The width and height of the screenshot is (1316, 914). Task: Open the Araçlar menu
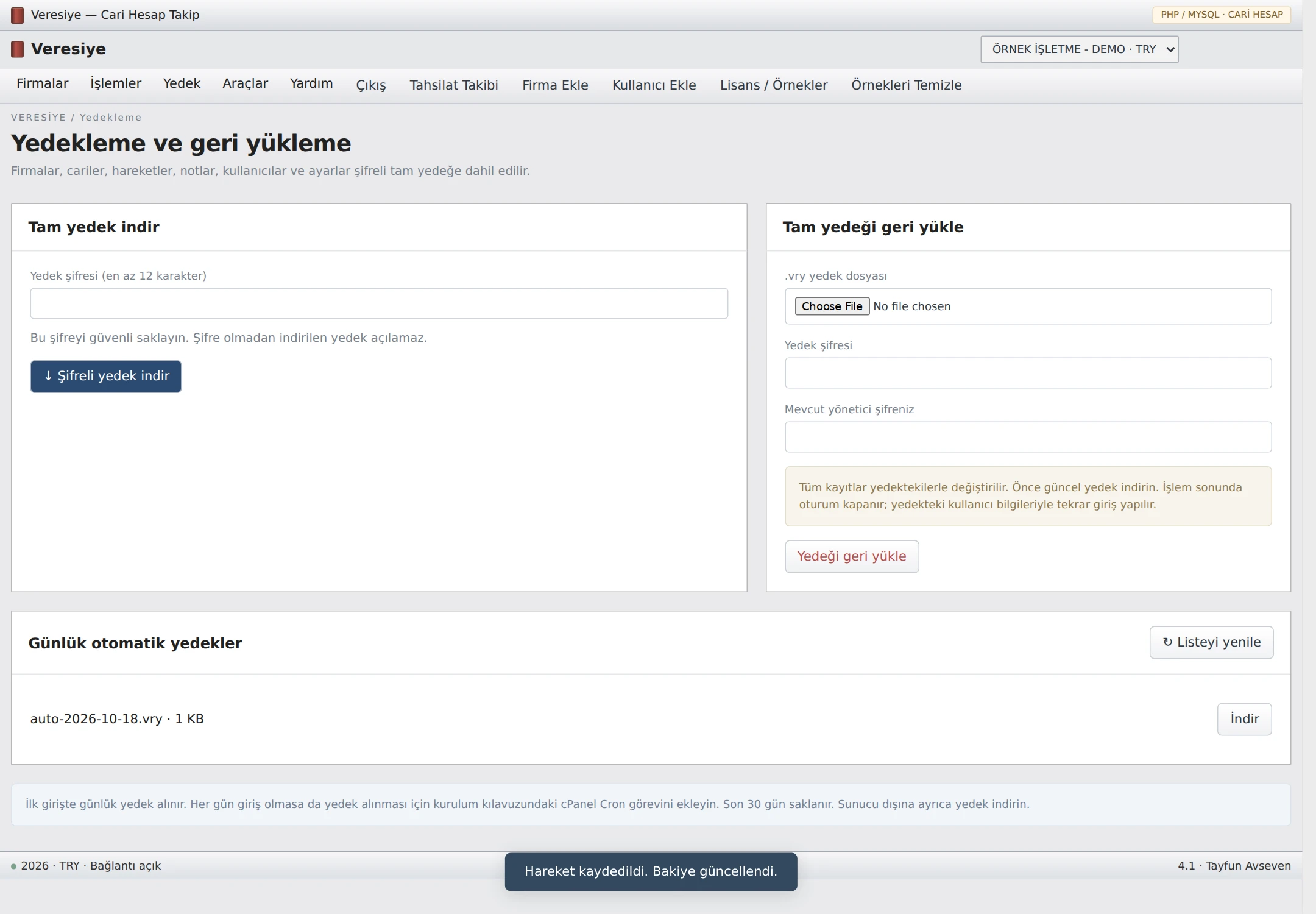[245, 83]
